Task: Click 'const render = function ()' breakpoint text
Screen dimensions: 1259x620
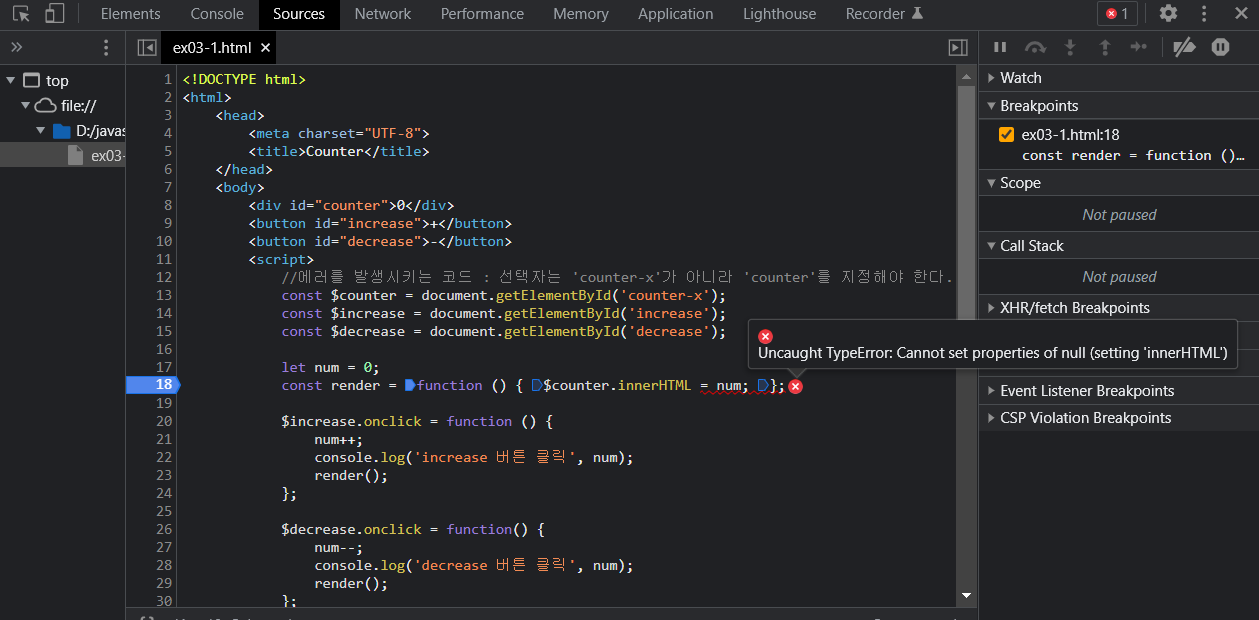Action: (x=1133, y=155)
